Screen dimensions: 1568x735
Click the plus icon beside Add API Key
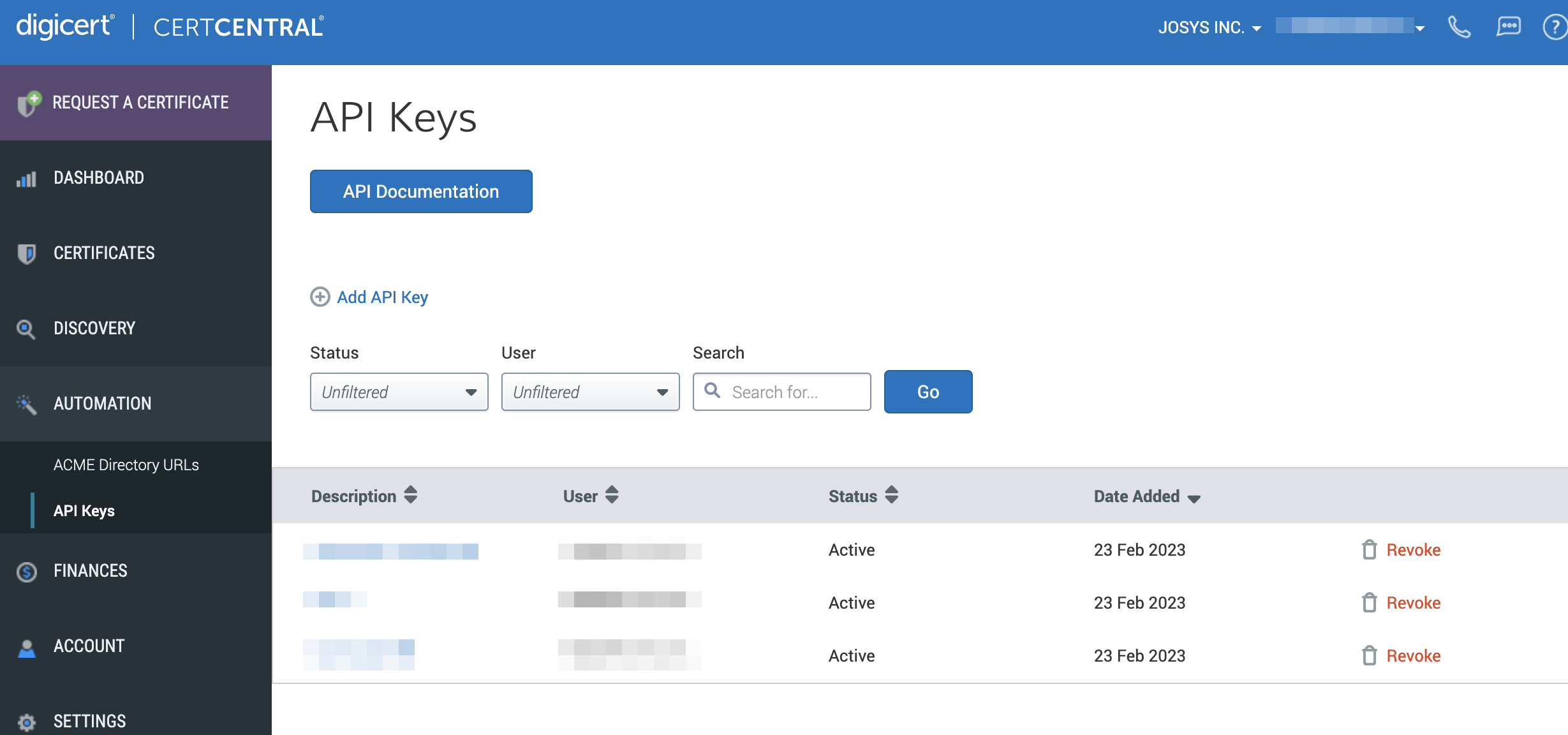click(x=320, y=297)
